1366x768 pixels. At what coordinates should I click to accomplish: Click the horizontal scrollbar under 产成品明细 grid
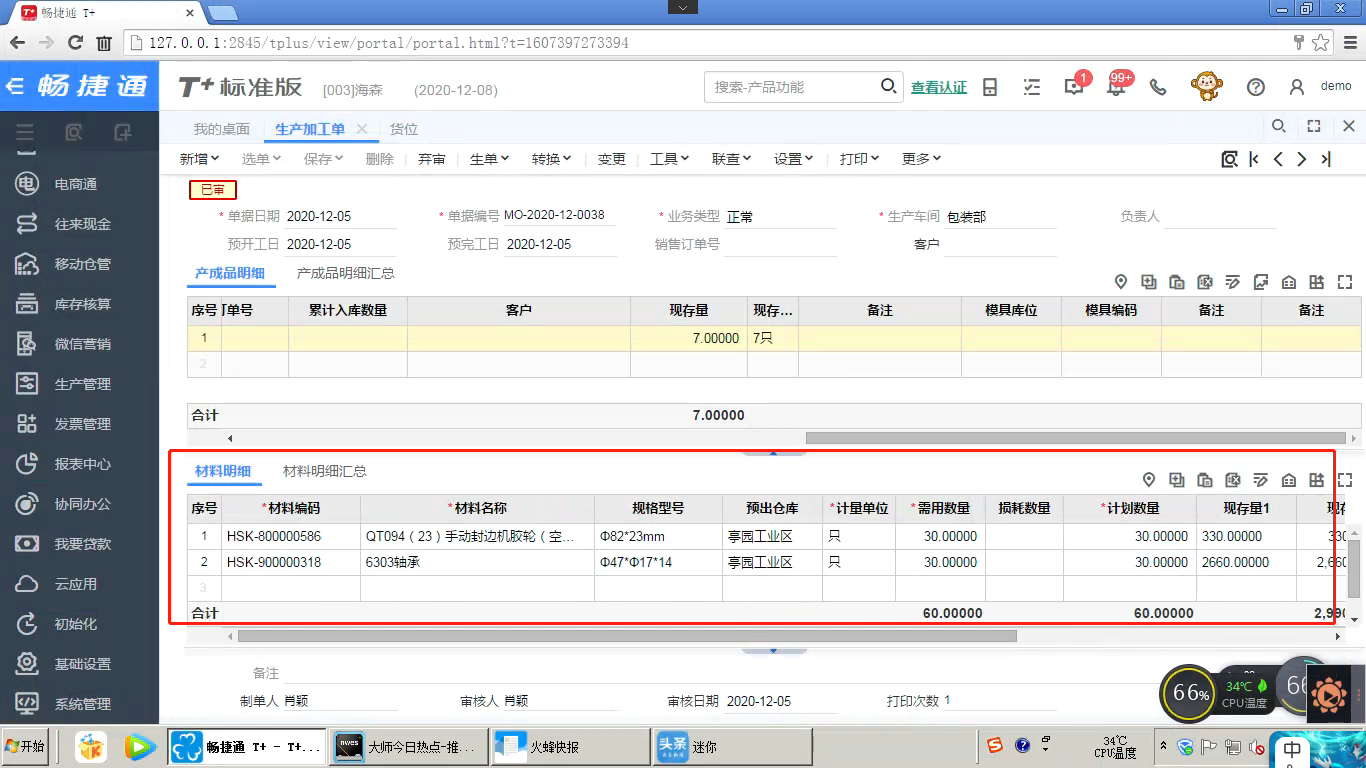pos(1076,438)
